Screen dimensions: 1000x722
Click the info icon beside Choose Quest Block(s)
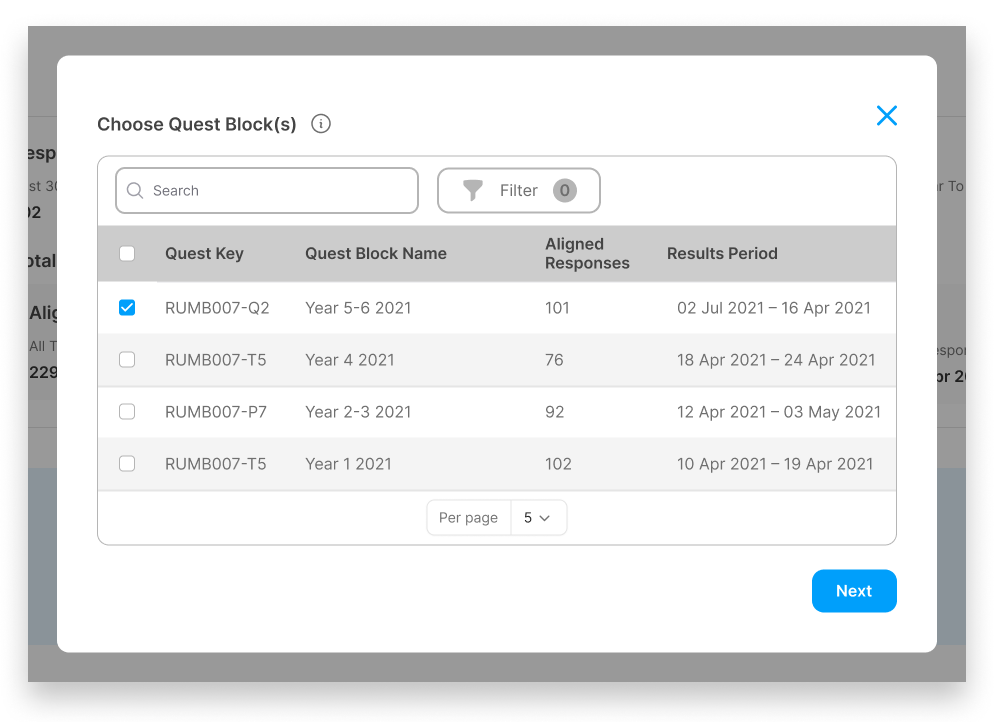click(x=321, y=124)
